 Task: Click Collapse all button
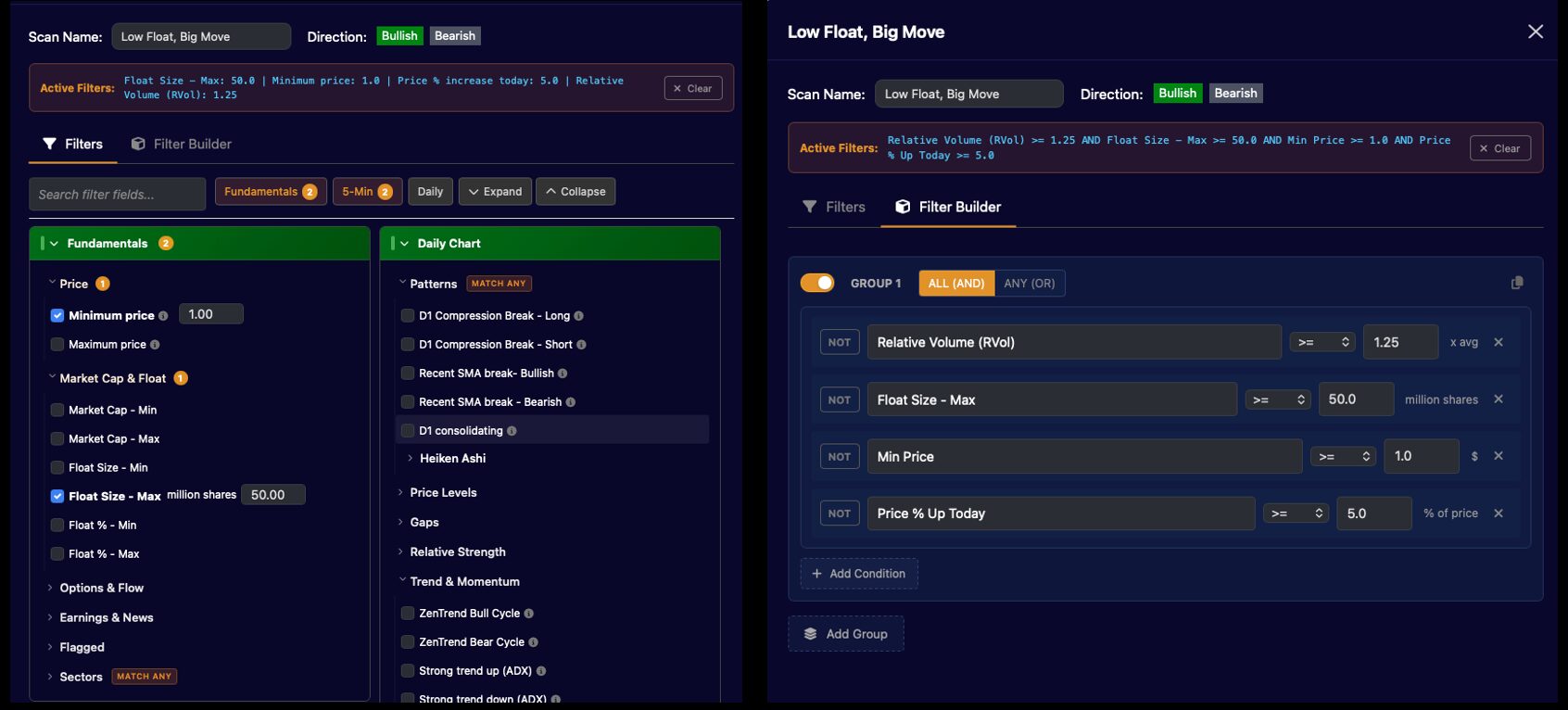[x=575, y=192]
